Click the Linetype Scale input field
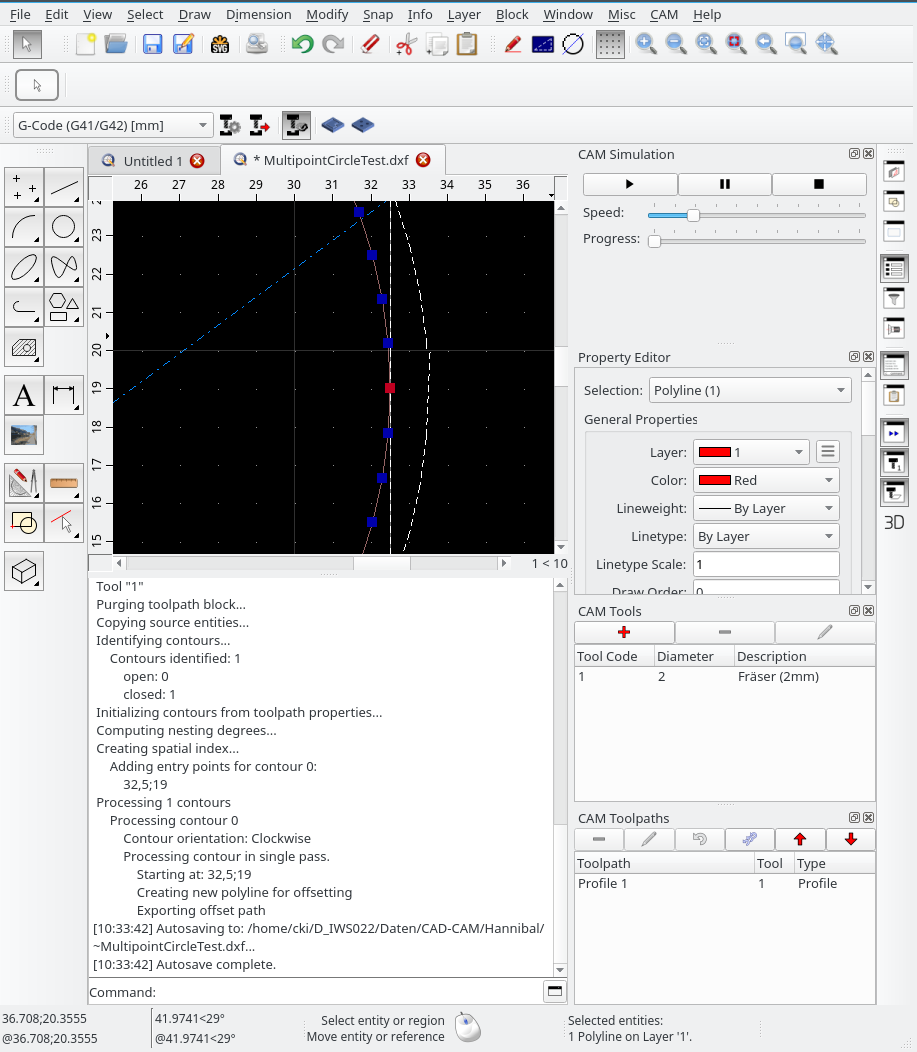The height and width of the screenshot is (1052, 917). pyautogui.click(x=765, y=564)
